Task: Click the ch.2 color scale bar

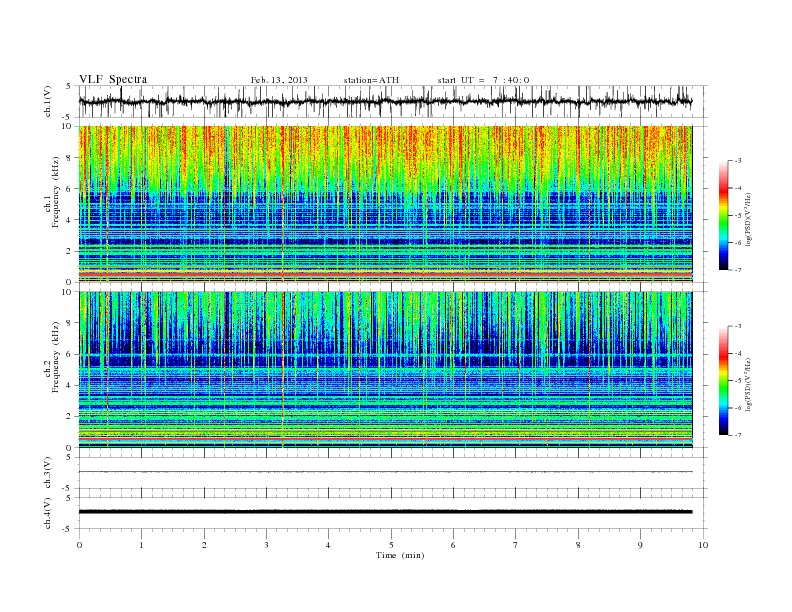Action: coord(723,381)
